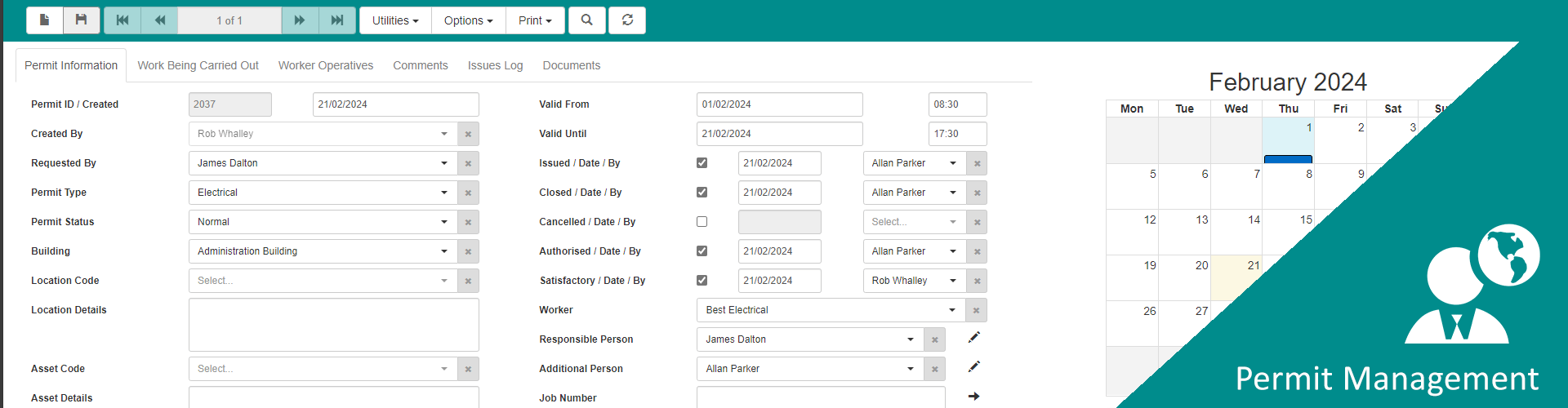Uncheck the Authorised checkbox
Image resolution: width=1568 pixels, height=408 pixels.
coord(702,251)
